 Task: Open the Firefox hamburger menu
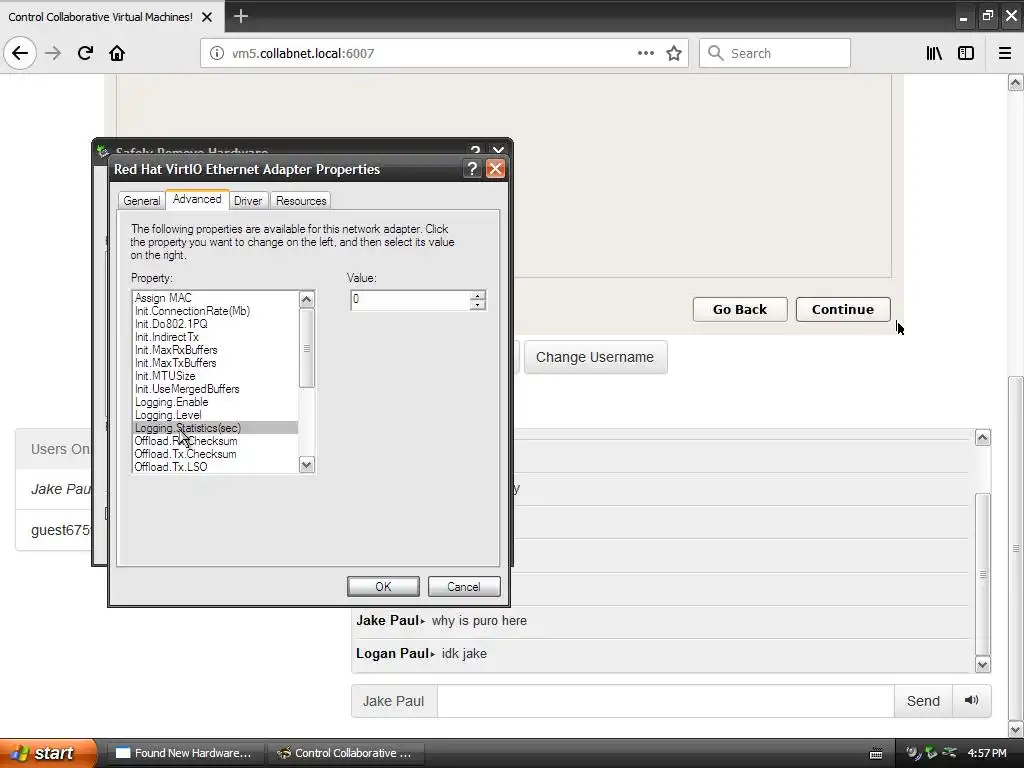click(x=1005, y=53)
